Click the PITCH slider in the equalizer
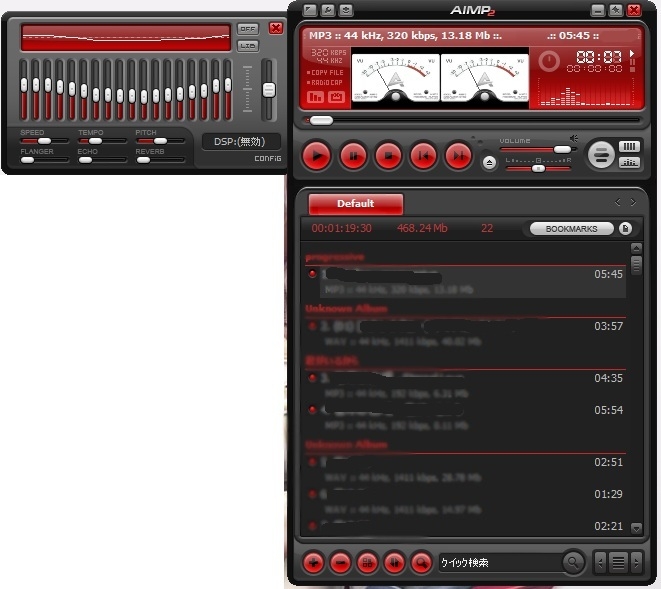 [160, 141]
